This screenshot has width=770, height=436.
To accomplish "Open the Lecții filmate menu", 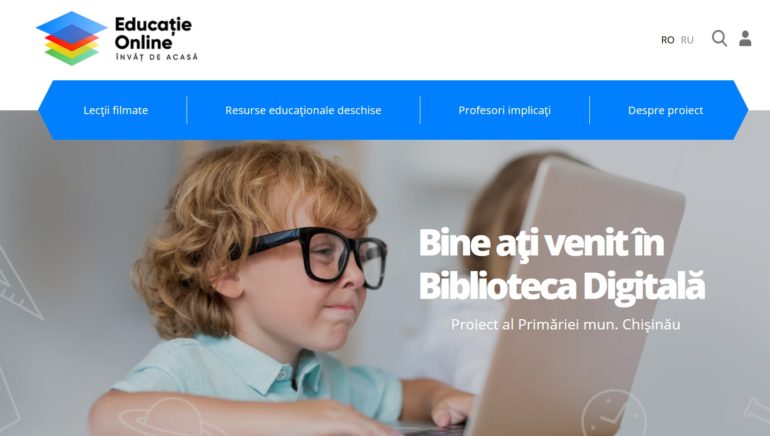I will point(115,110).
